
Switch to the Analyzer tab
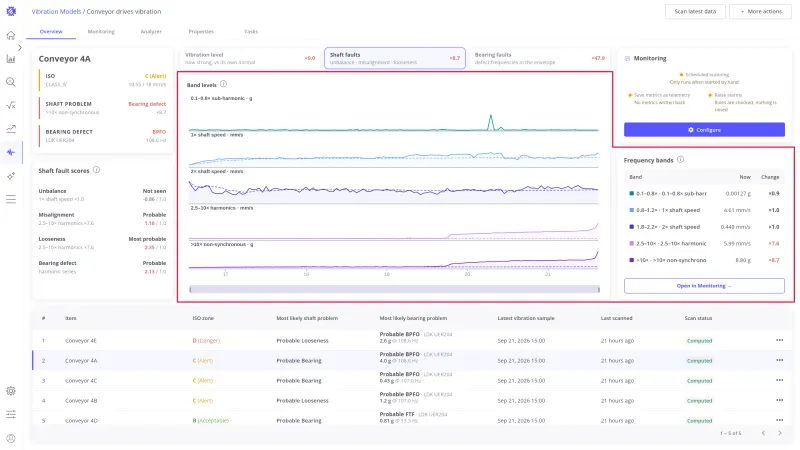pyautogui.click(x=151, y=32)
